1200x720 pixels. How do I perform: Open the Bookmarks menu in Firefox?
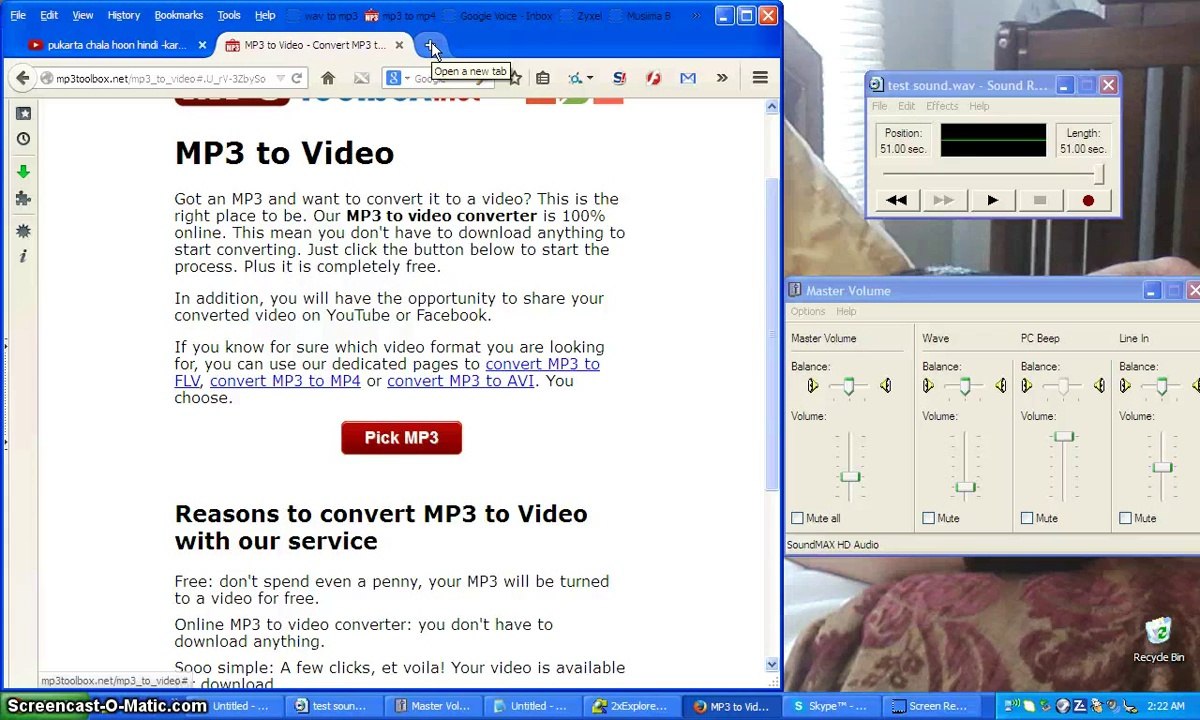pos(178,15)
